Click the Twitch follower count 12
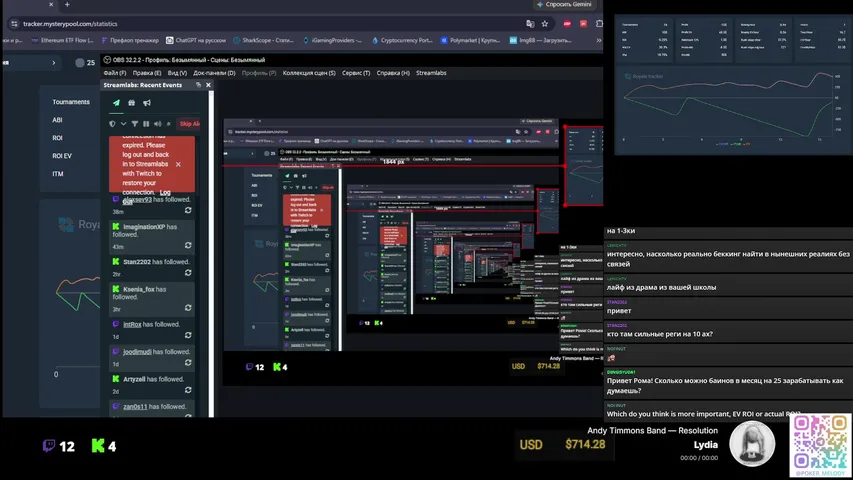This screenshot has width=853, height=480. (59, 447)
